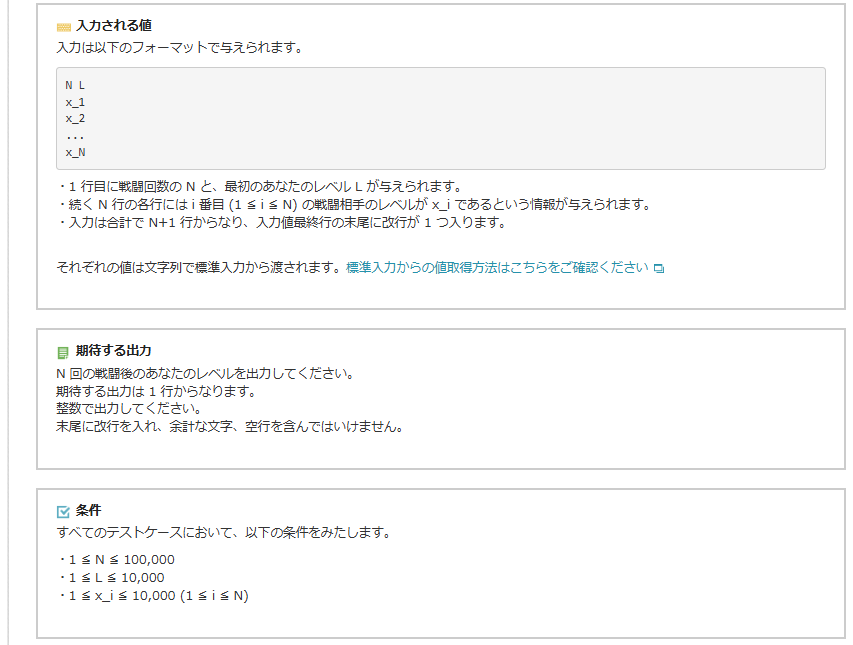Click the text 入力は以下のフォーマットで与えられます
Image resolution: width=853 pixels, height=645 pixels.
tap(179, 47)
